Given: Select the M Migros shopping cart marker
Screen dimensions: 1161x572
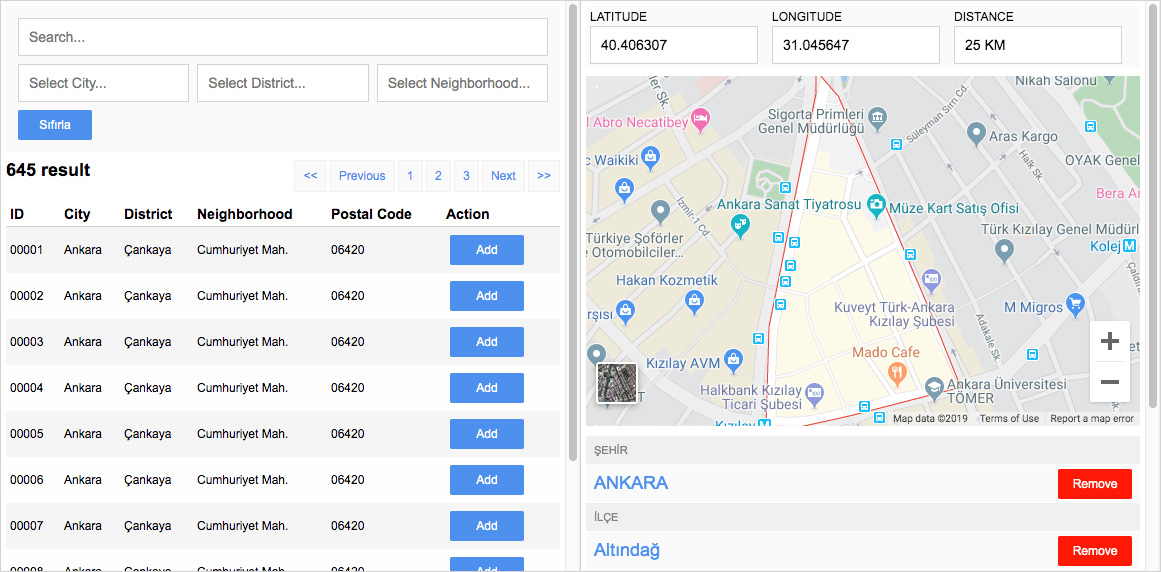Looking at the screenshot, I should pyautogui.click(x=1075, y=303).
